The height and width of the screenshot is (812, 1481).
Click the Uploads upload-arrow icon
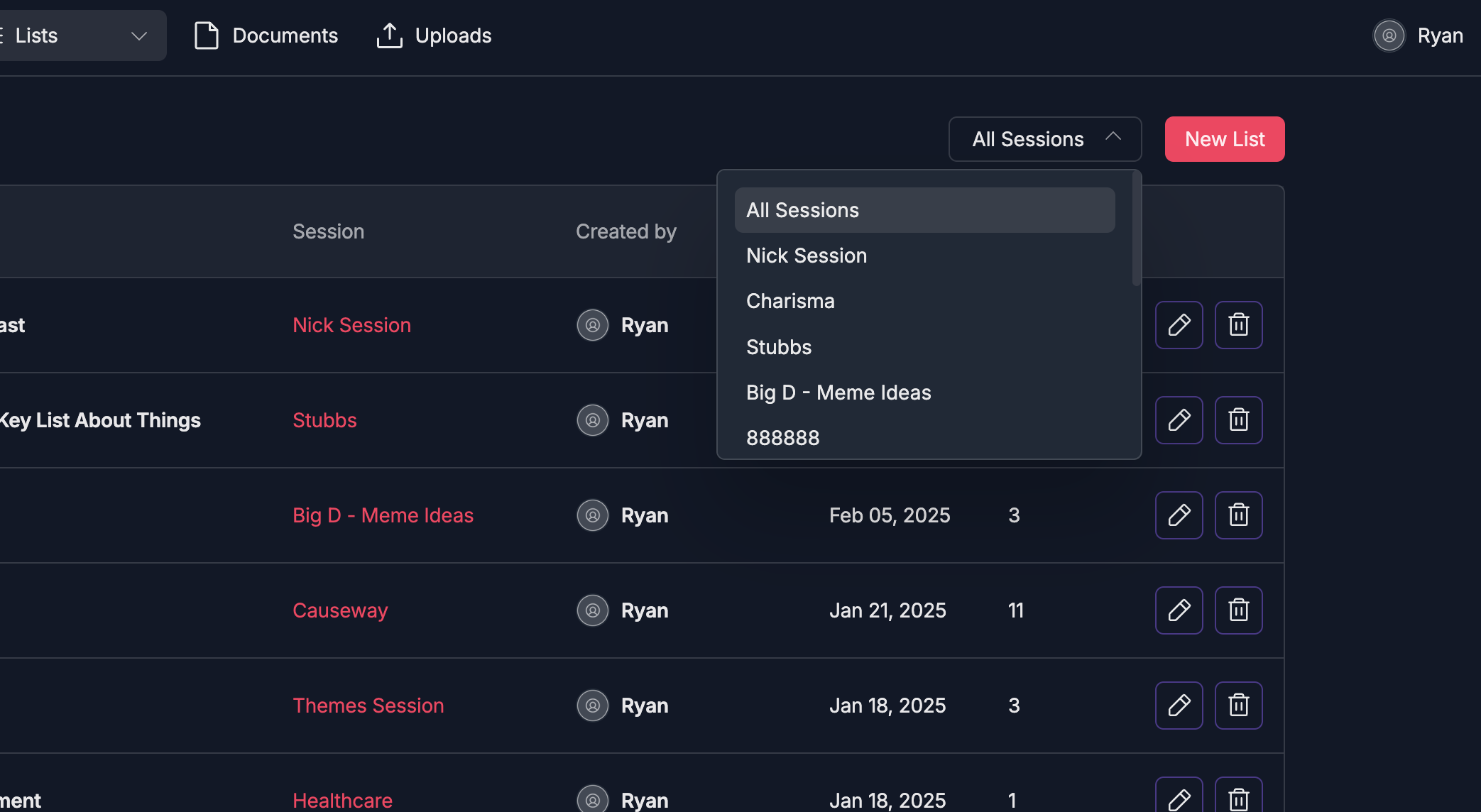point(389,35)
